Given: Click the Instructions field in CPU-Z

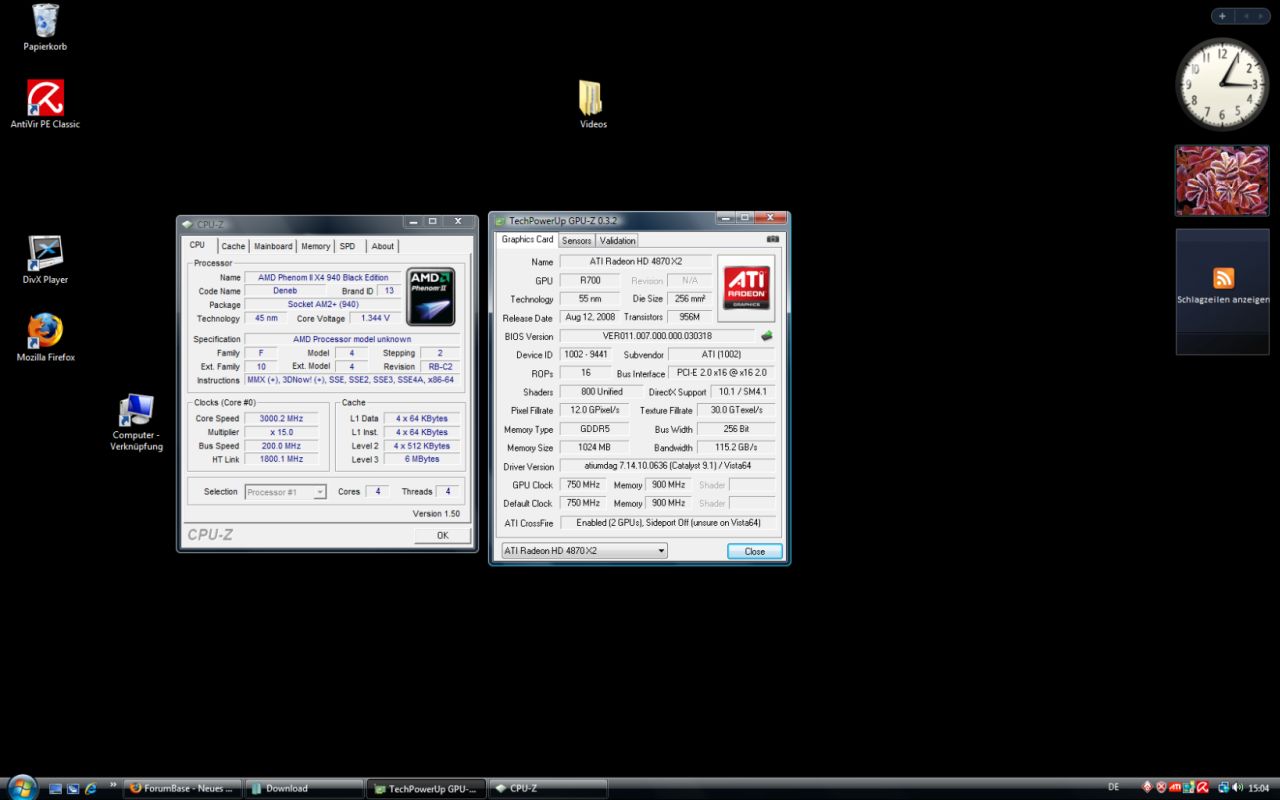Looking at the screenshot, I should point(352,380).
